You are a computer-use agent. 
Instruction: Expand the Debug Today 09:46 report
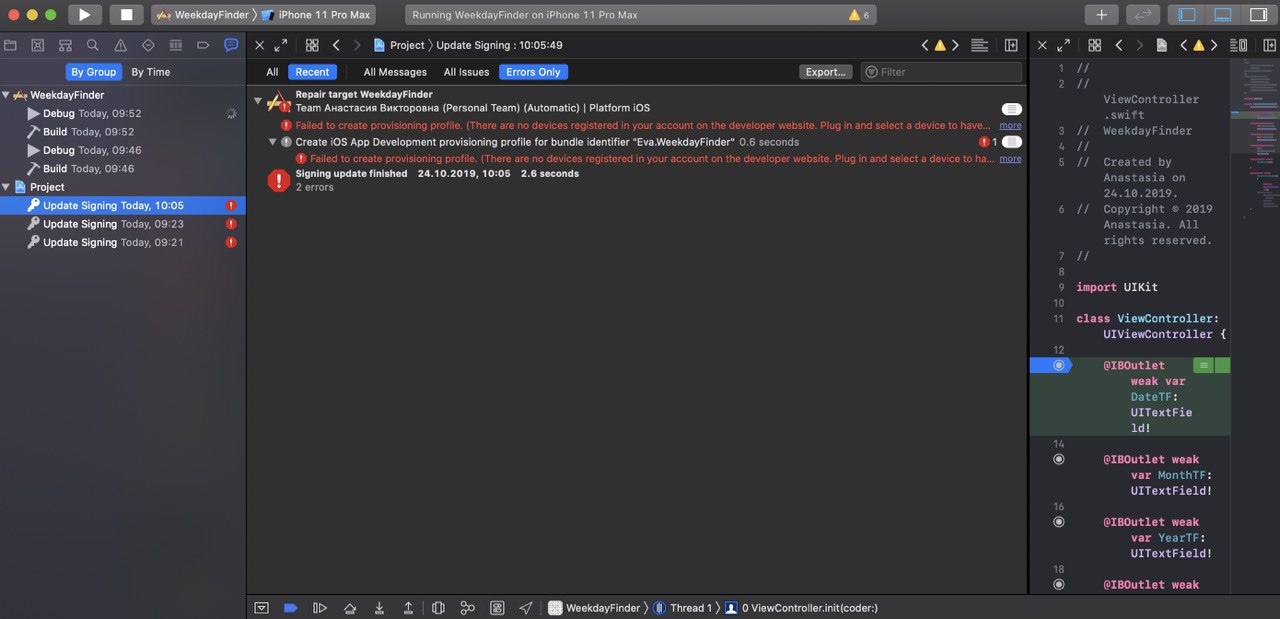pyautogui.click(x=32, y=150)
